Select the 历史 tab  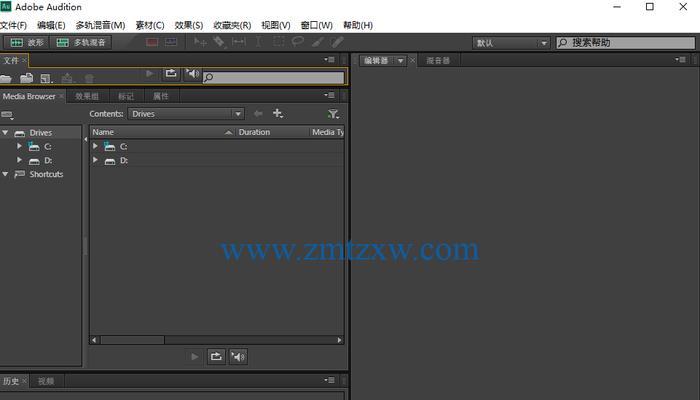[x=11, y=381]
